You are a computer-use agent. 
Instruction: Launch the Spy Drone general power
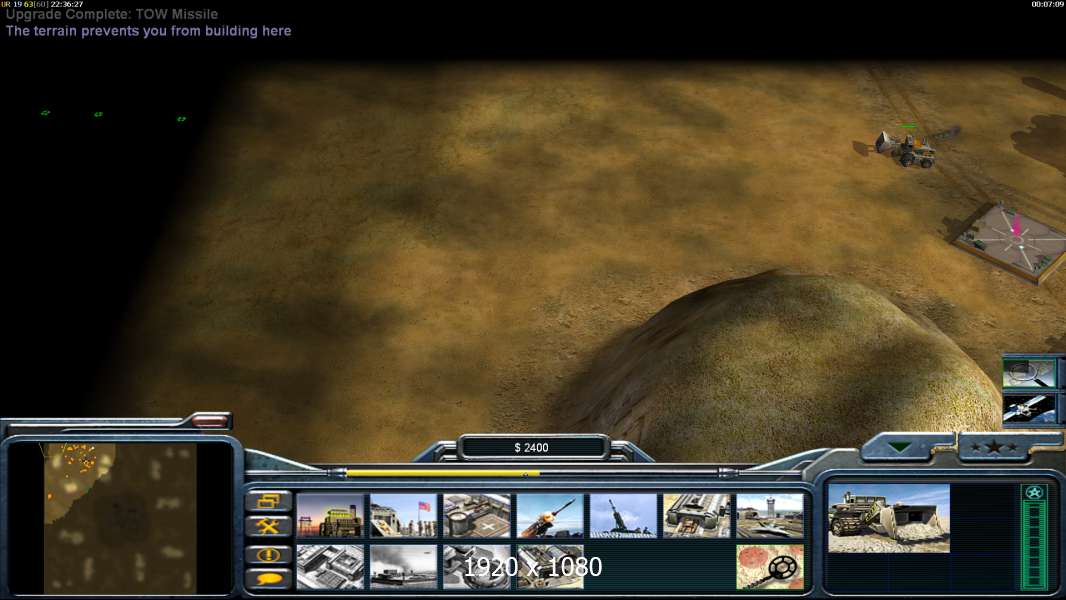click(1029, 373)
